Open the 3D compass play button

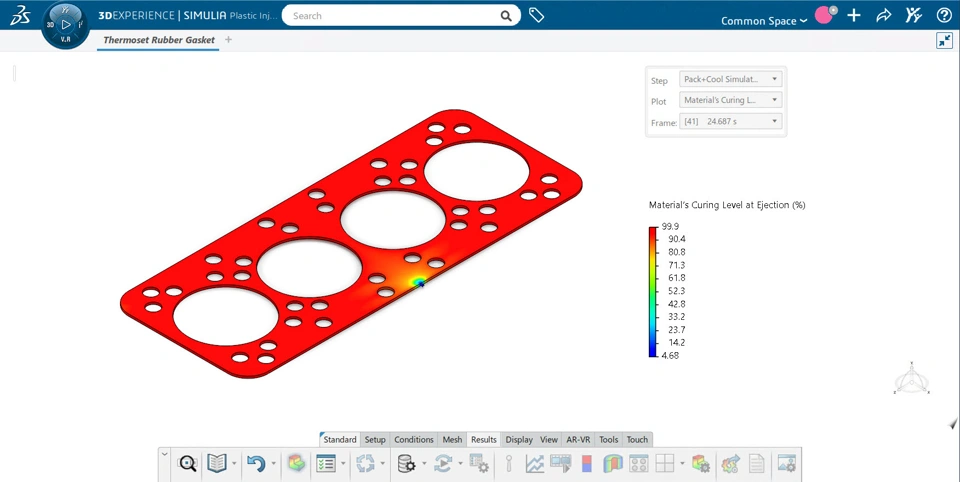[x=66, y=24]
